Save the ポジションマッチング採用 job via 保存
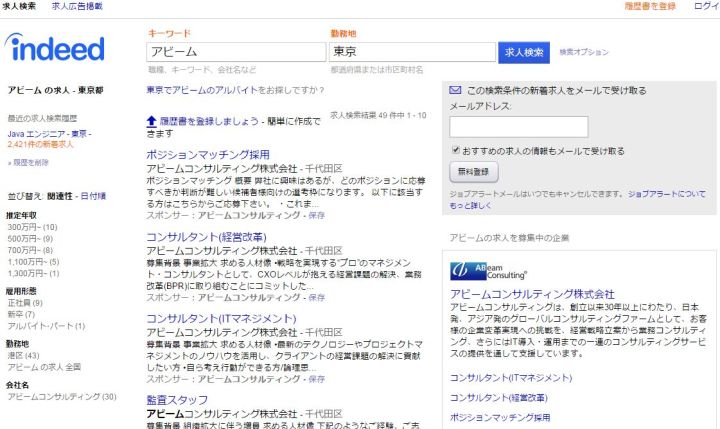The width and height of the screenshot is (720, 429). pyautogui.click(x=316, y=215)
